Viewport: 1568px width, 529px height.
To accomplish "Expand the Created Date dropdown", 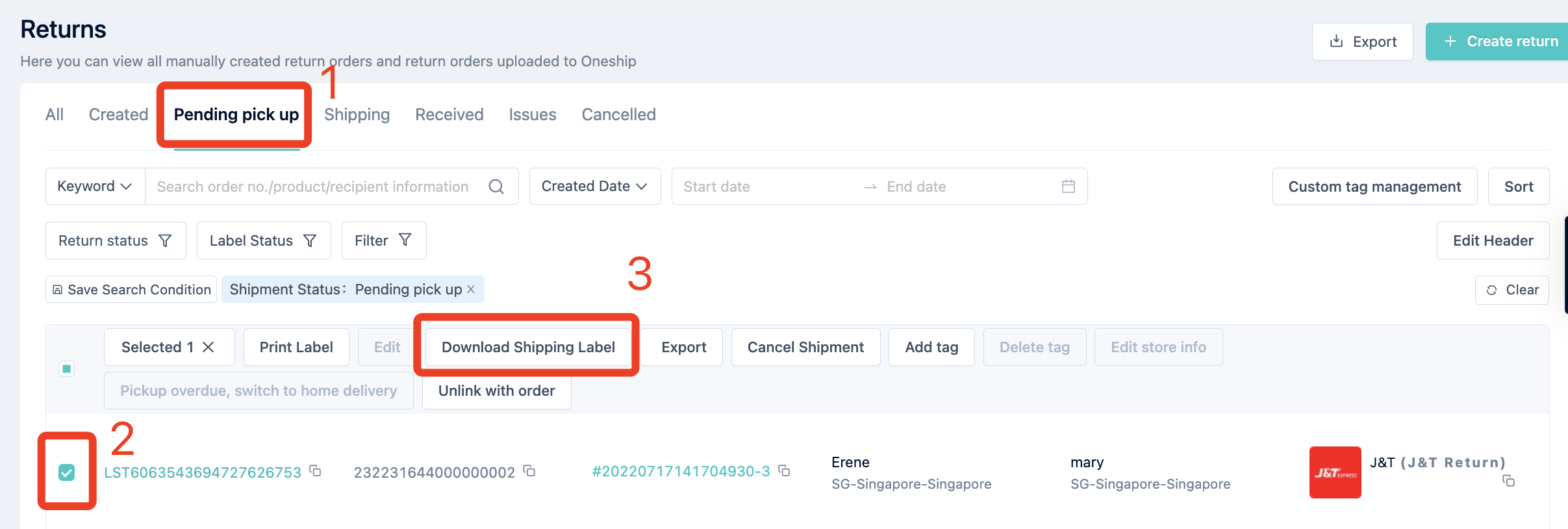I will (x=594, y=187).
